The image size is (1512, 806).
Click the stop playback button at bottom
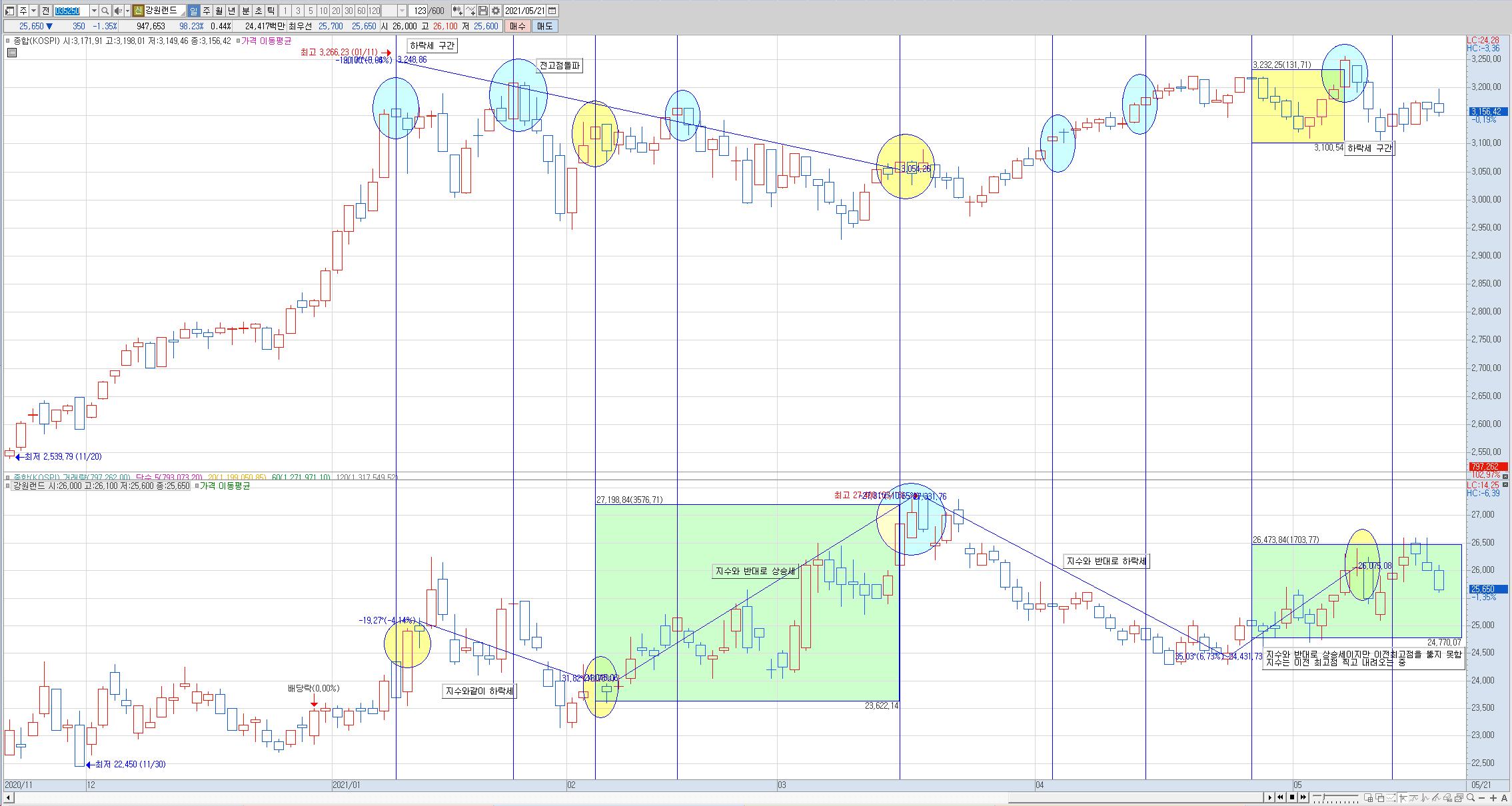pyautogui.click(x=1292, y=797)
